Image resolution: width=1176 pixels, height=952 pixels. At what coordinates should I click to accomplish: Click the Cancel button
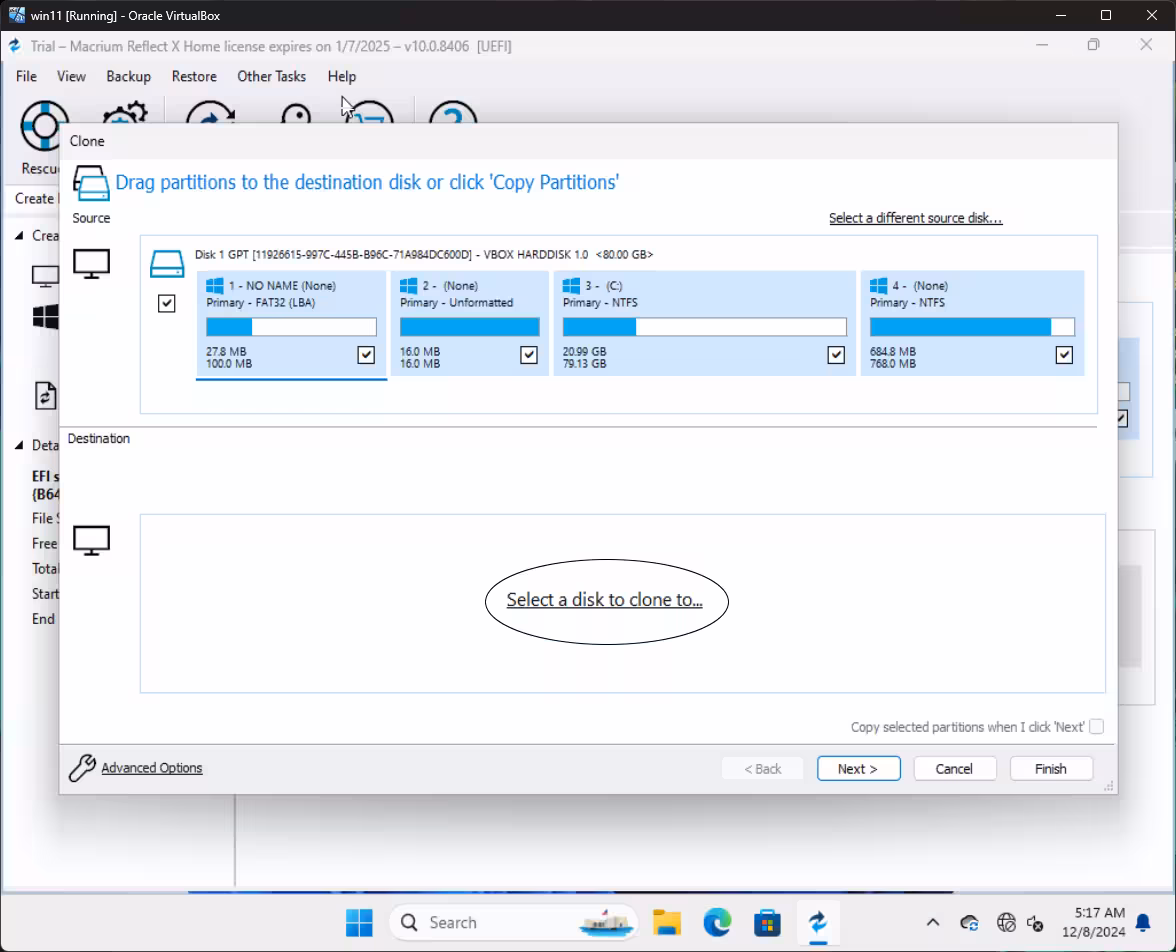point(954,769)
